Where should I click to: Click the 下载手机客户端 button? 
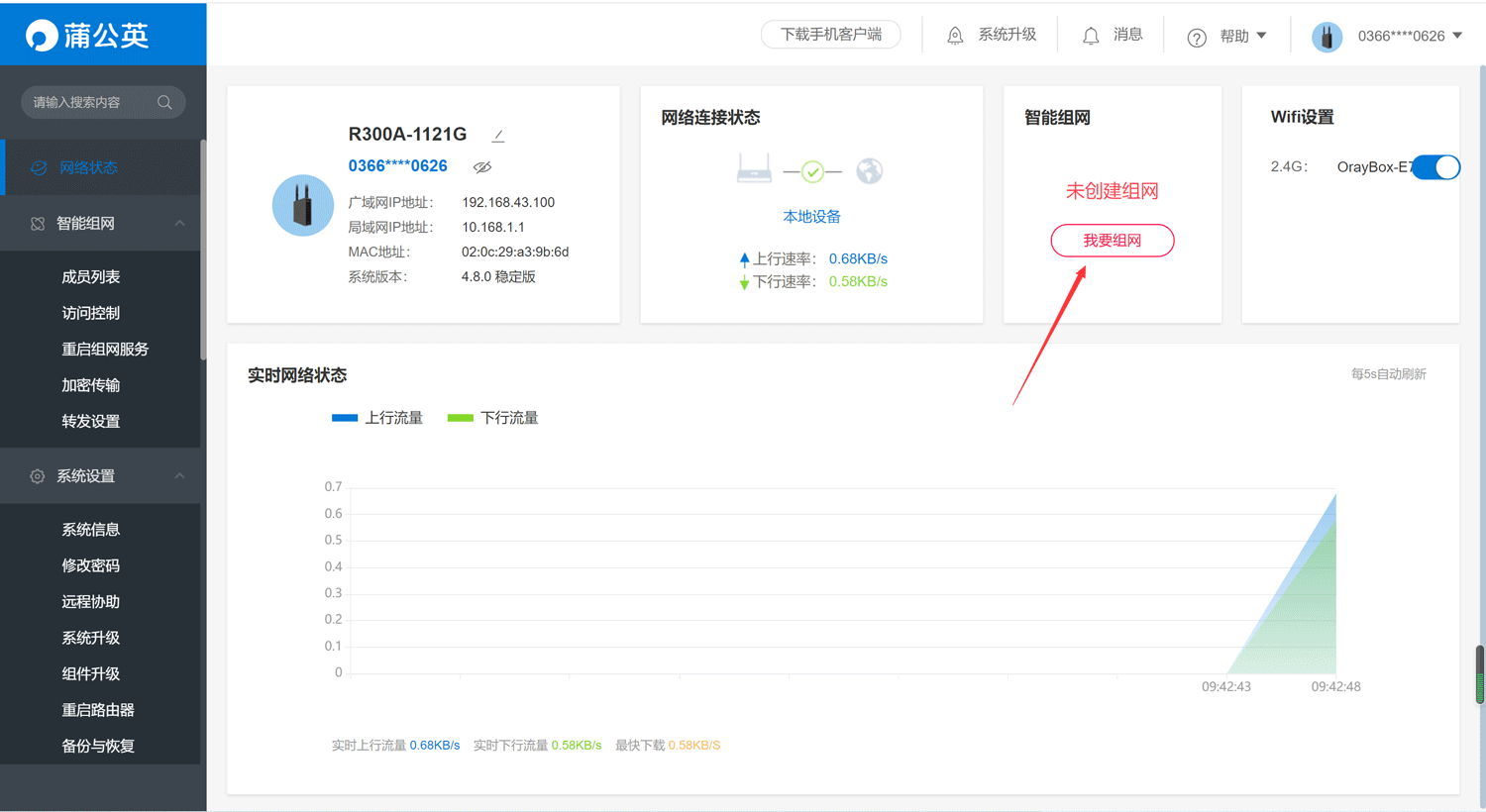[x=830, y=35]
